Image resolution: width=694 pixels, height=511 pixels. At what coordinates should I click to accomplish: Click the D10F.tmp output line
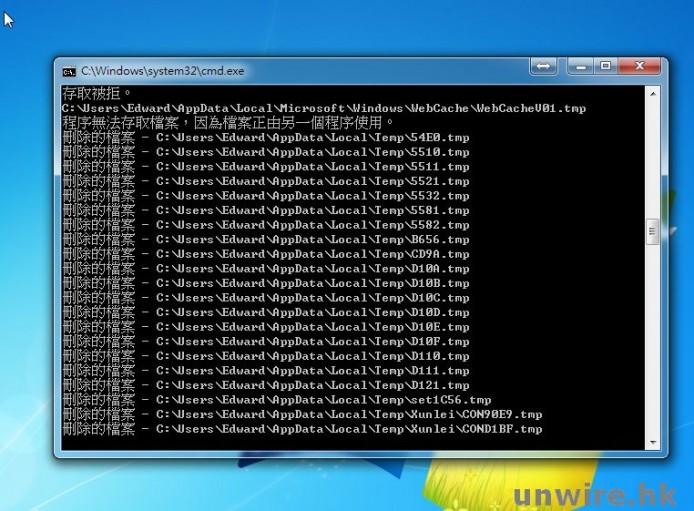pos(265,342)
